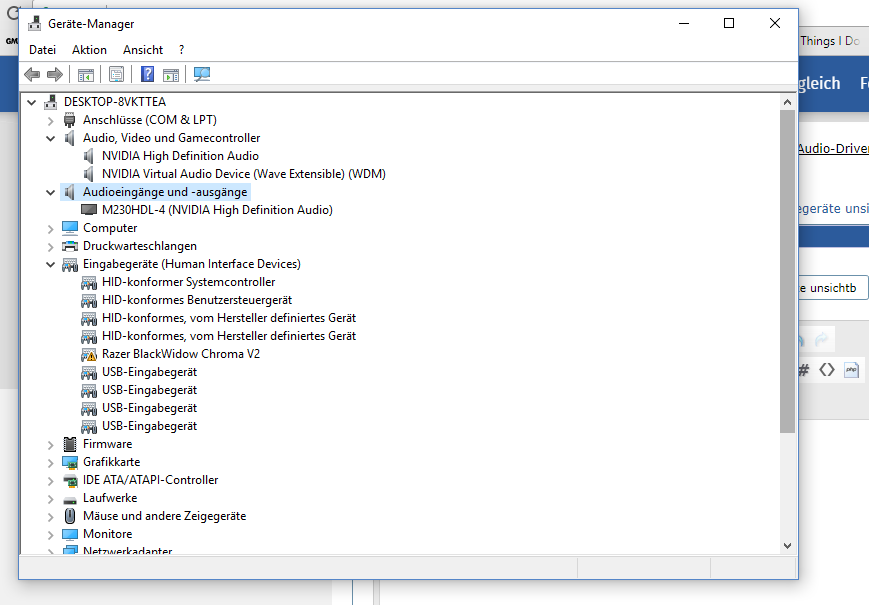Select the HID-konformes Benutzersteuergerät row
The height and width of the screenshot is (605, 869).
click(197, 300)
